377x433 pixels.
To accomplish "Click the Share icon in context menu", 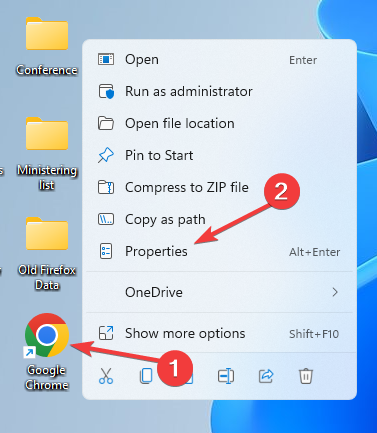I will [266, 376].
